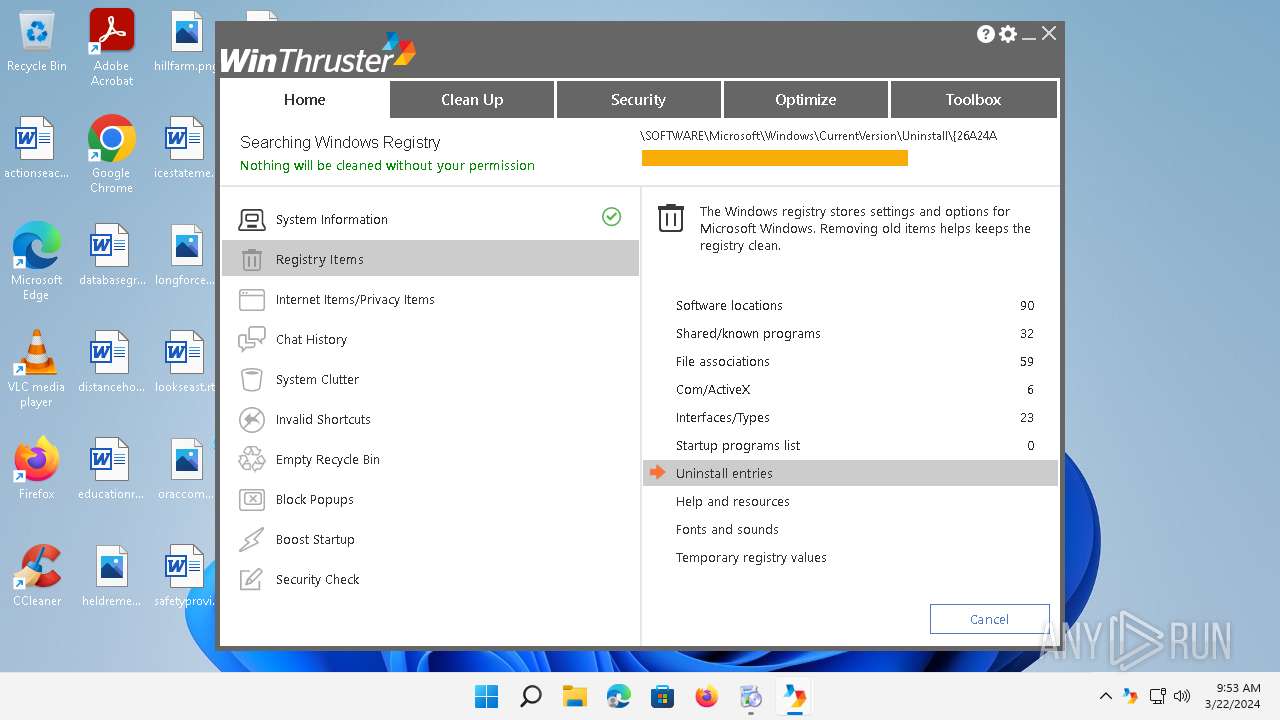Select the "Help and resources" row
Screen dimensions: 1280x720
pos(850,502)
